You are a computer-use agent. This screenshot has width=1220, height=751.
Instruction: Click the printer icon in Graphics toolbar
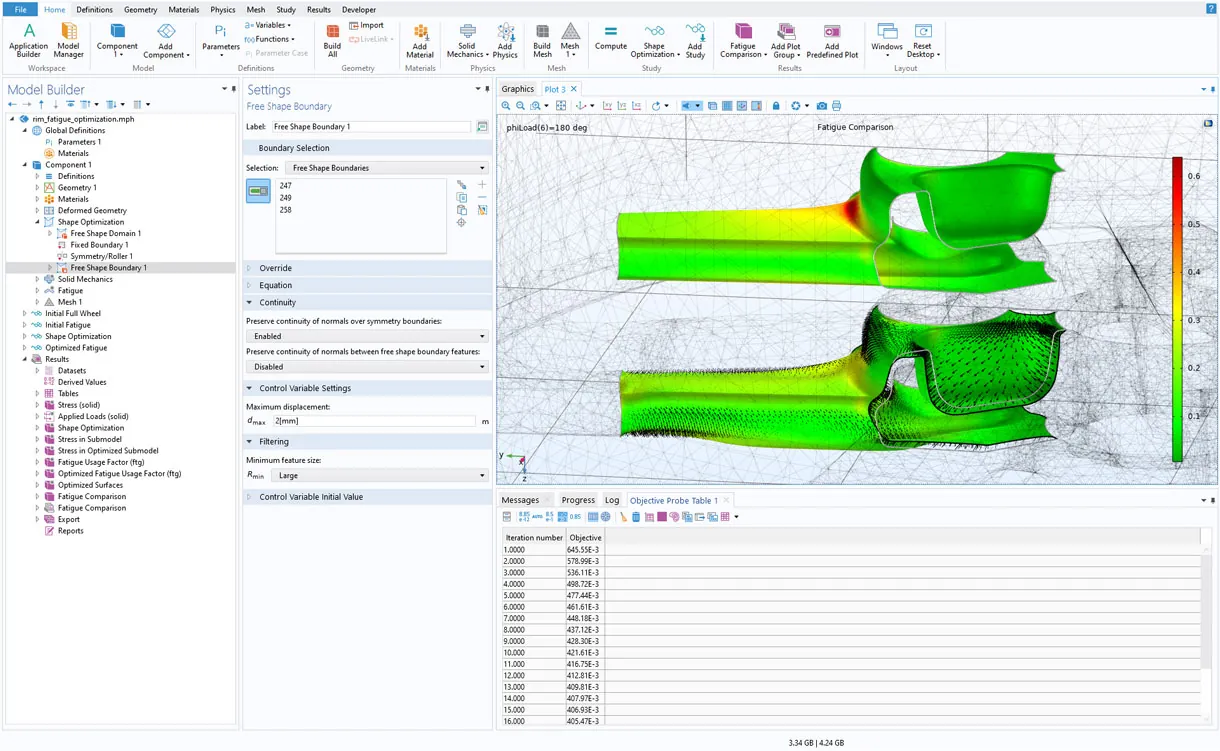[836, 106]
